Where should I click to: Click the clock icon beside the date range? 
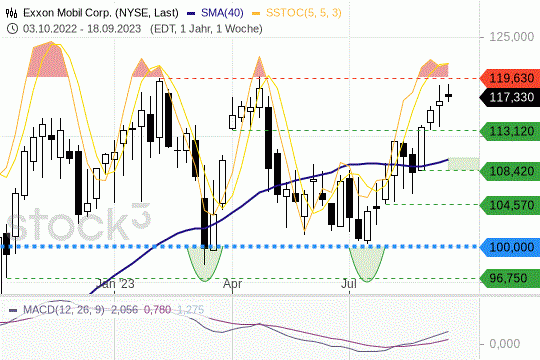[12, 29]
